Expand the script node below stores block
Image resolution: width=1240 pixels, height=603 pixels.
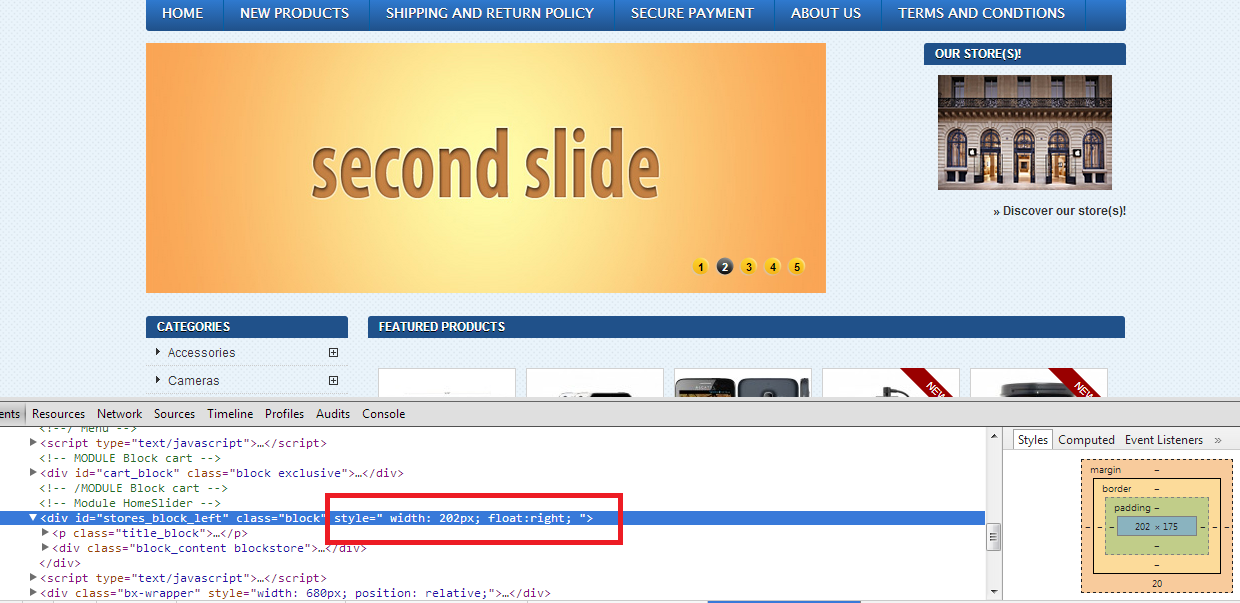(x=33, y=578)
